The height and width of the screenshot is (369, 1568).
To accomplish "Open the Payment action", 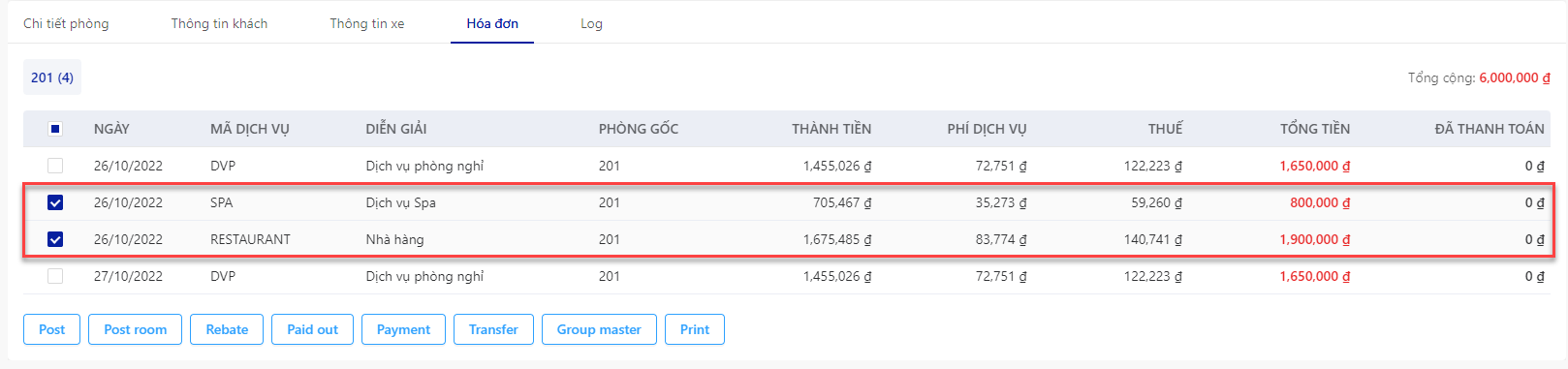I will point(403,329).
